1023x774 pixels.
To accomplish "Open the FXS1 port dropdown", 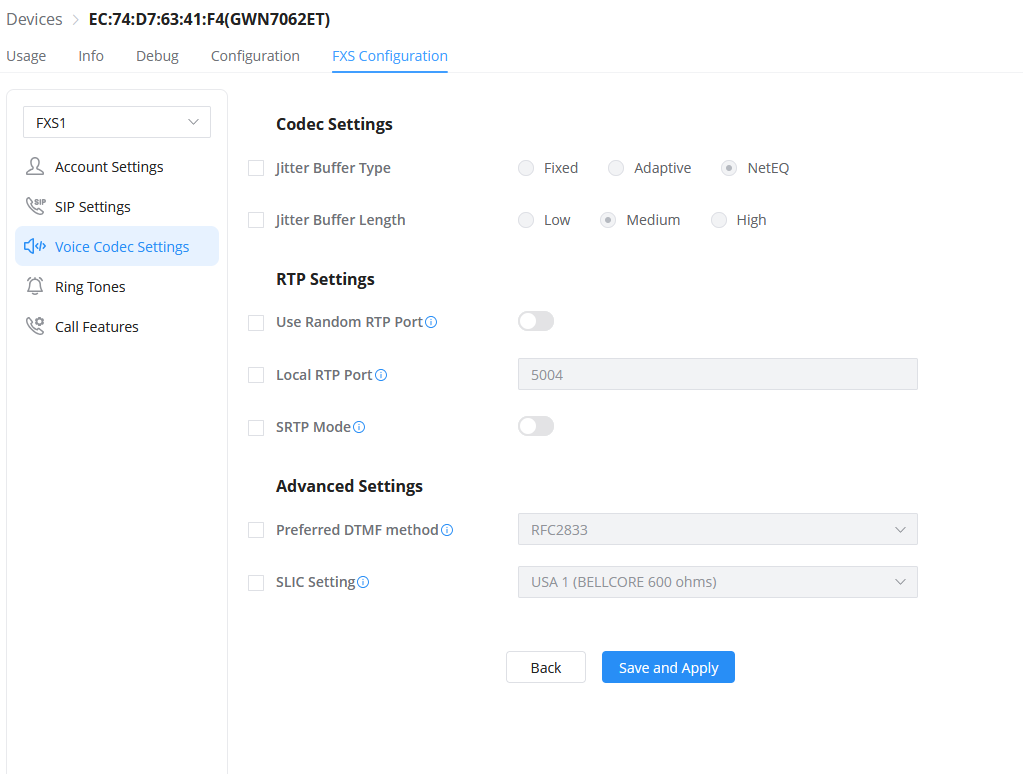I will (x=117, y=122).
